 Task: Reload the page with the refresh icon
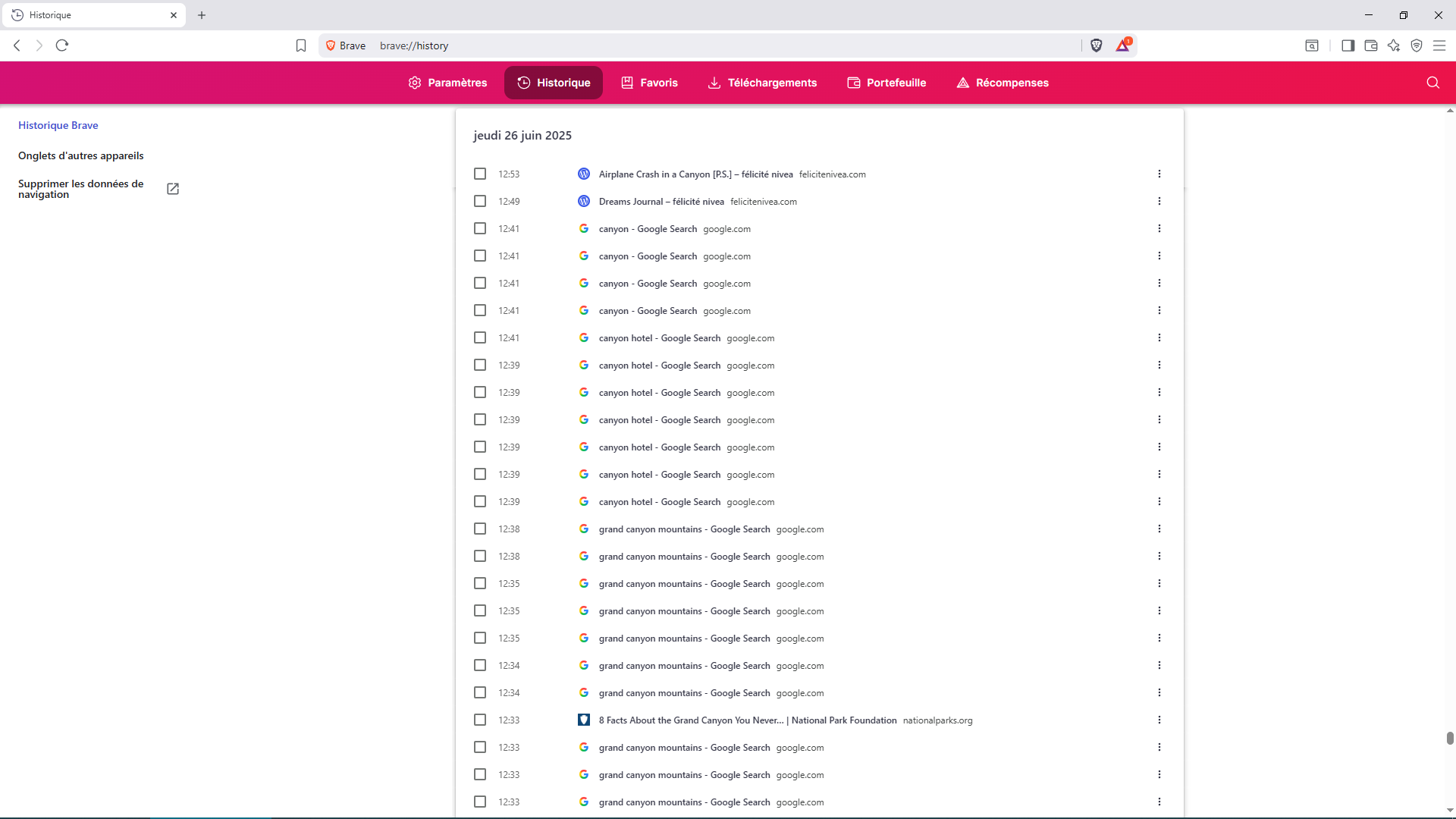pyautogui.click(x=62, y=45)
